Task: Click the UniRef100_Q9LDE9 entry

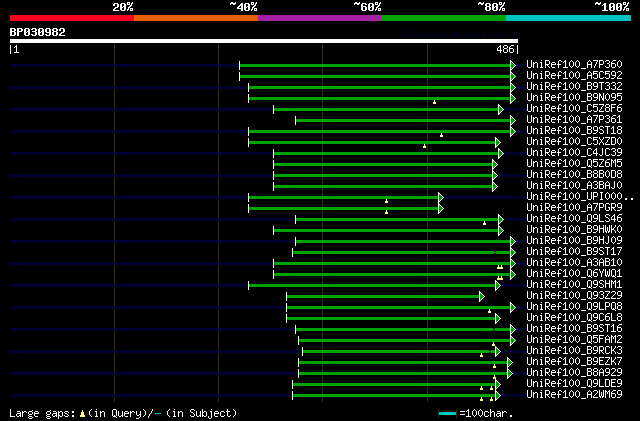Action: (574, 384)
